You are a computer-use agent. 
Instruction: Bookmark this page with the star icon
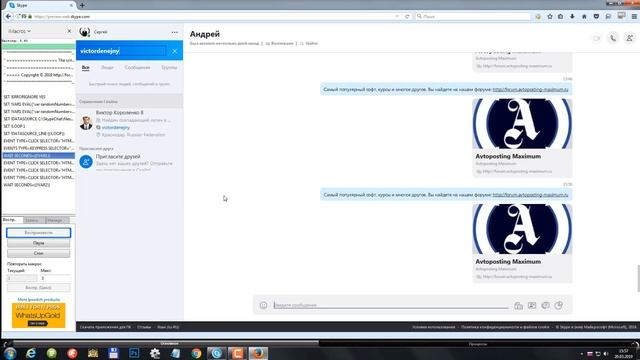click(550, 16)
